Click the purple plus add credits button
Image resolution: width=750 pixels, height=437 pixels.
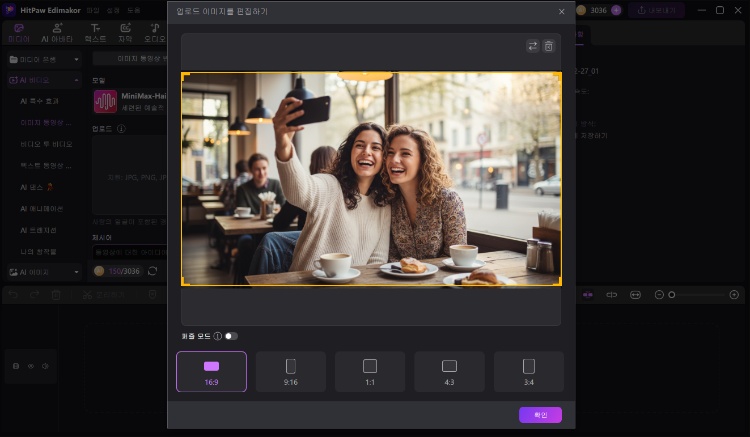click(616, 10)
